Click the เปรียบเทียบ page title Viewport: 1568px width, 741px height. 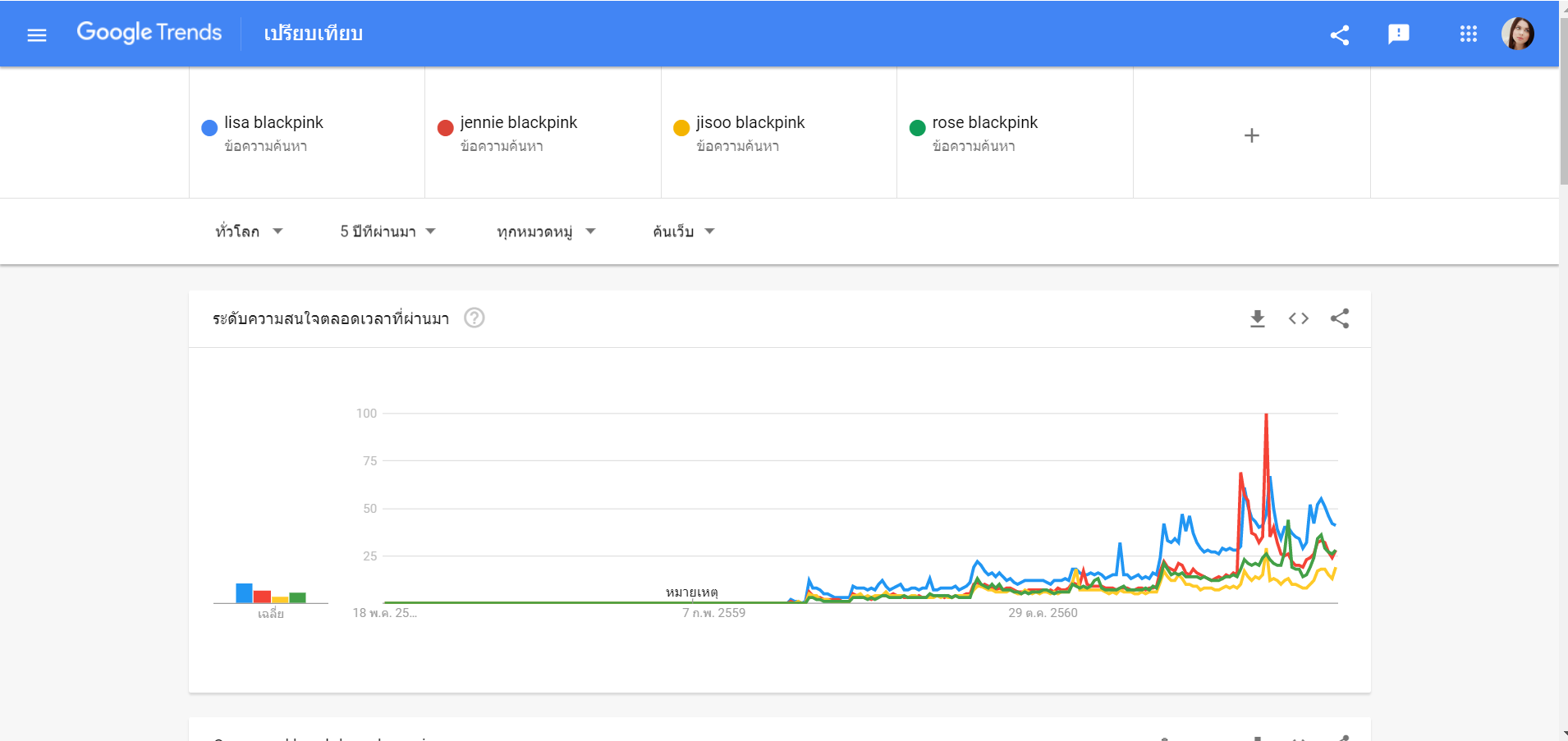click(x=314, y=34)
